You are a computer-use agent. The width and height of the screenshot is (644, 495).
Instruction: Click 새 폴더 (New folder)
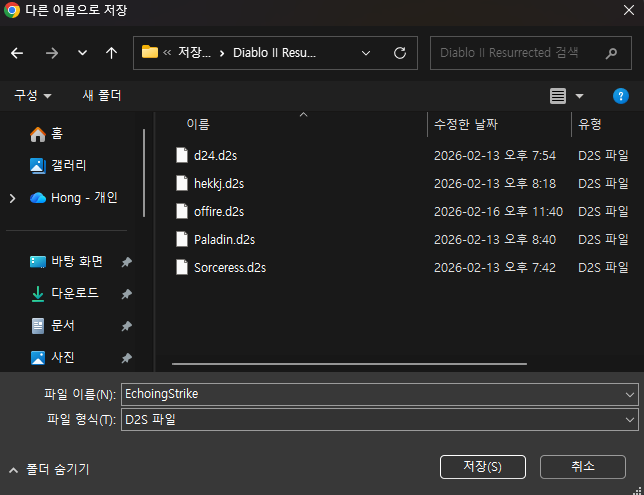(x=101, y=96)
